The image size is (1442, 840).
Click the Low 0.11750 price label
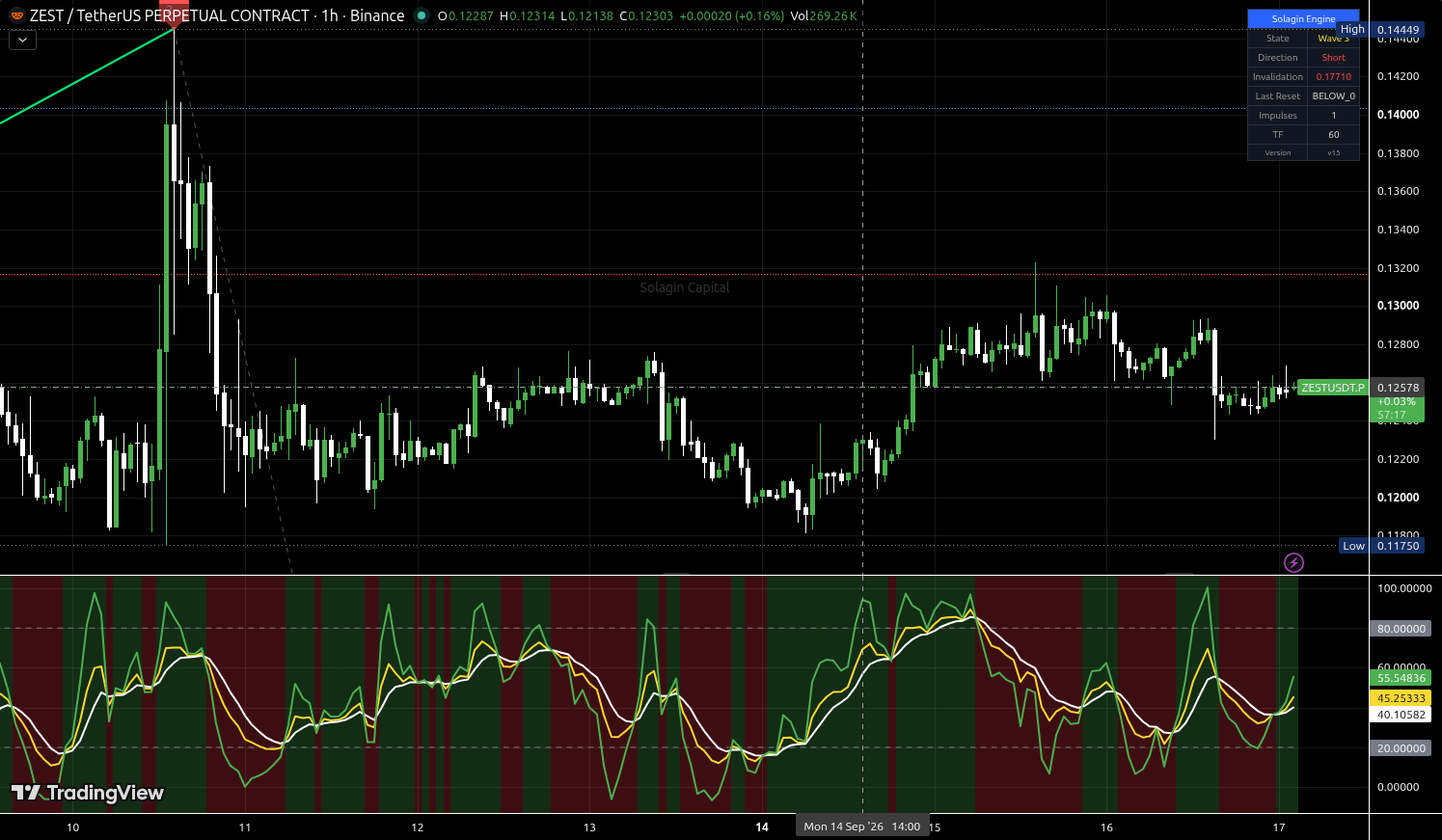(1382, 546)
